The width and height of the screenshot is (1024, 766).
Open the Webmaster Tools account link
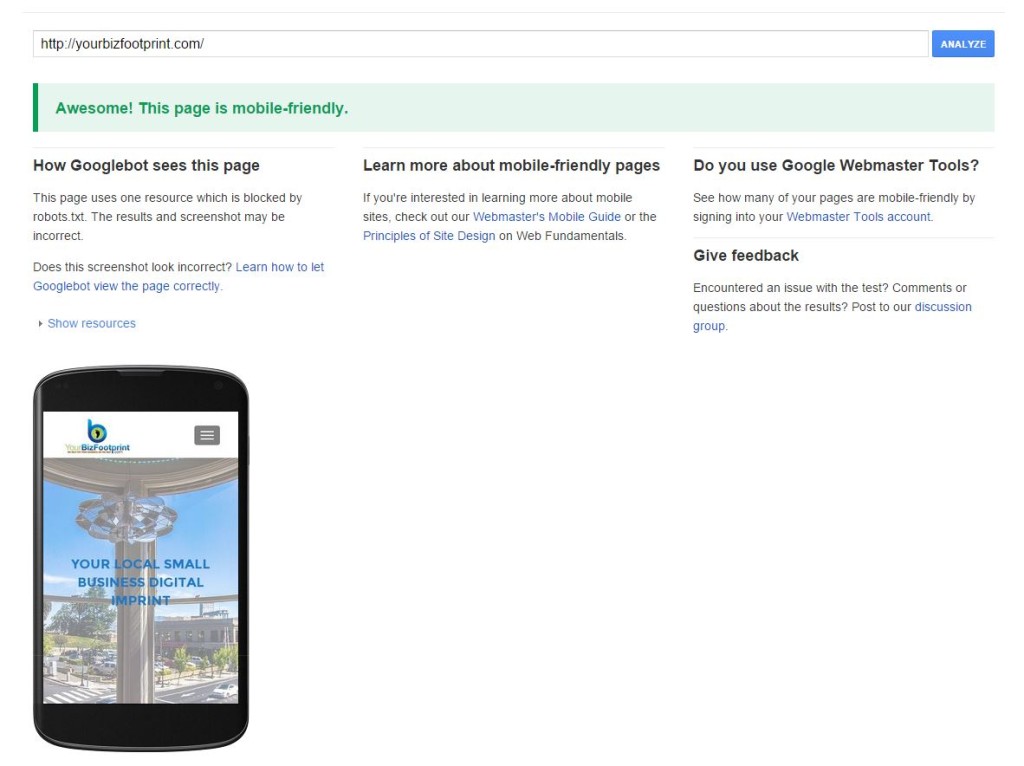pos(859,217)
